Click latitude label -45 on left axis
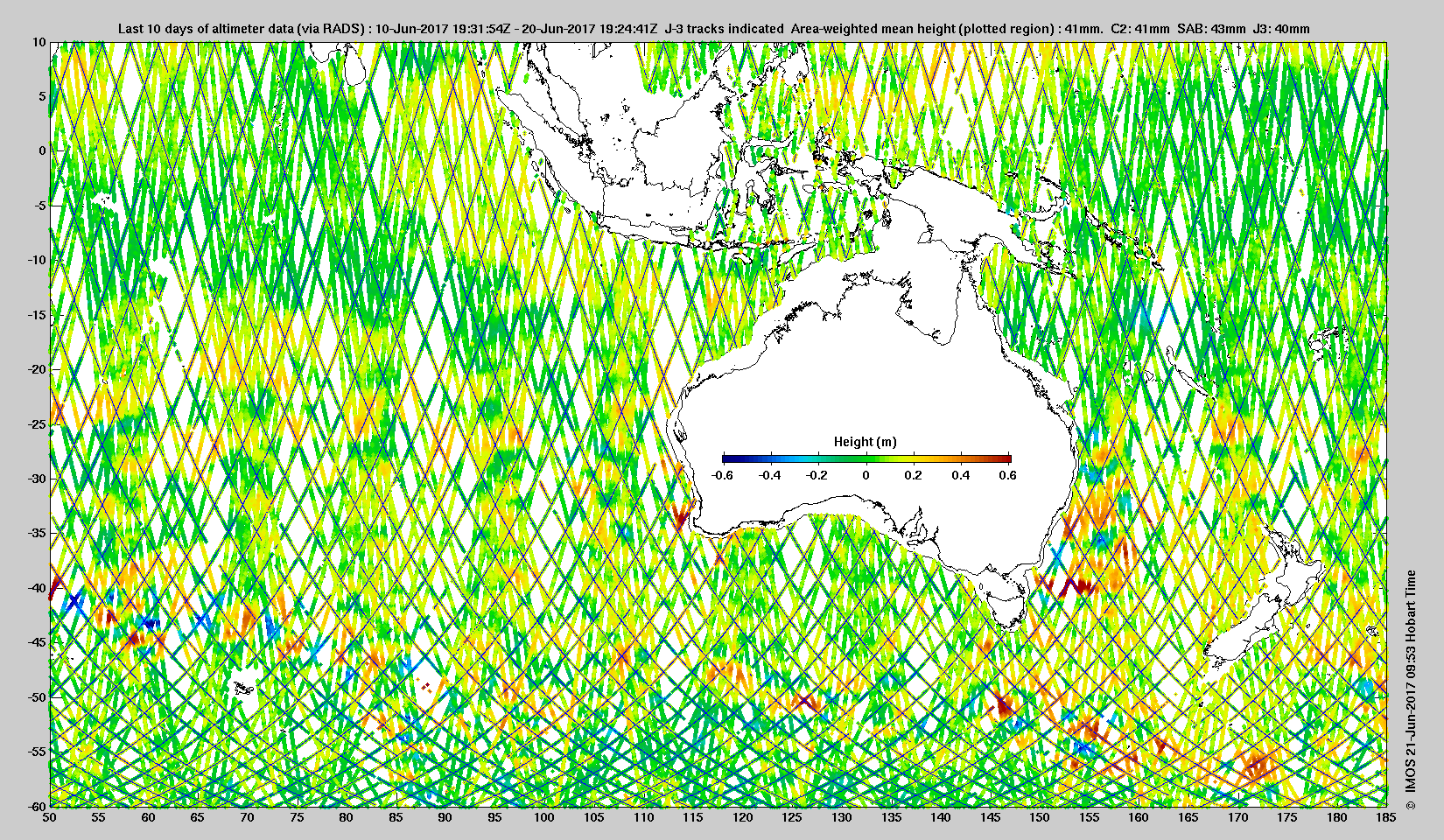This screenshot has width=1444, height=840. click(36, 642)
